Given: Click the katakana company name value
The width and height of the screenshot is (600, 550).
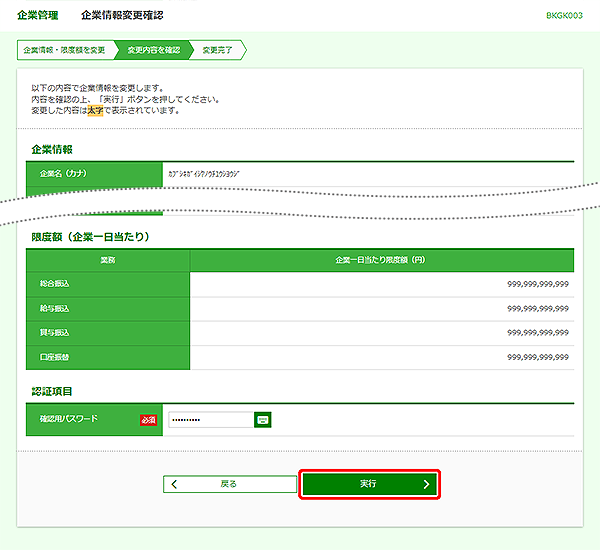Looking at the screenshot, I should (x=204, y=174).
